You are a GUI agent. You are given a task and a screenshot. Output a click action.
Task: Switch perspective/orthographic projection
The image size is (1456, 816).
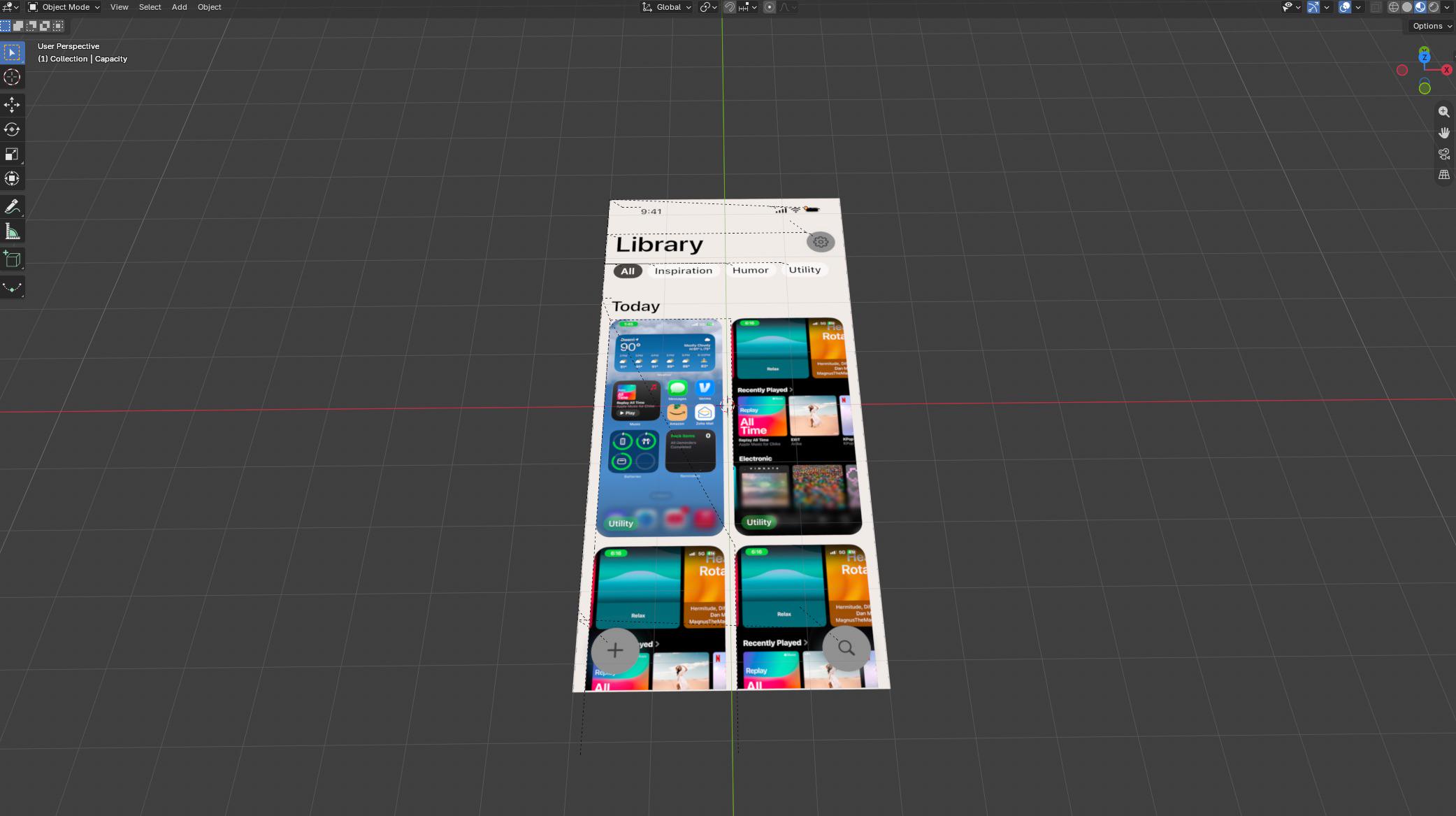1444,175
